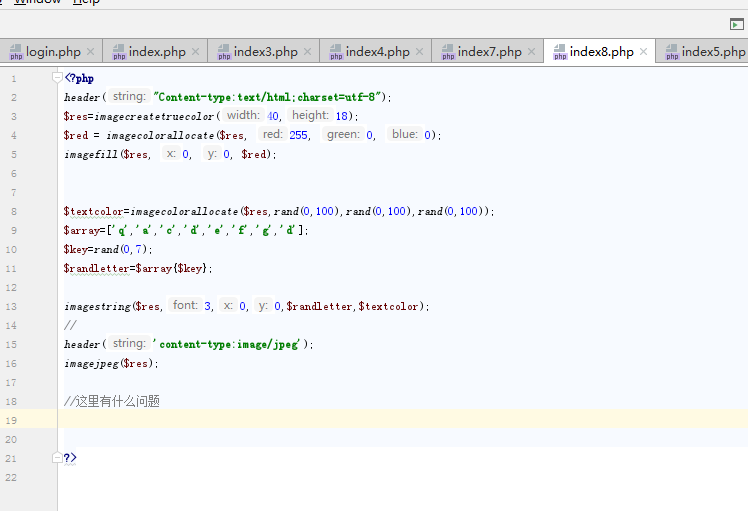Close the index8.php tab
Viewport: 748px width, 511px height.
tap(644, 52)
